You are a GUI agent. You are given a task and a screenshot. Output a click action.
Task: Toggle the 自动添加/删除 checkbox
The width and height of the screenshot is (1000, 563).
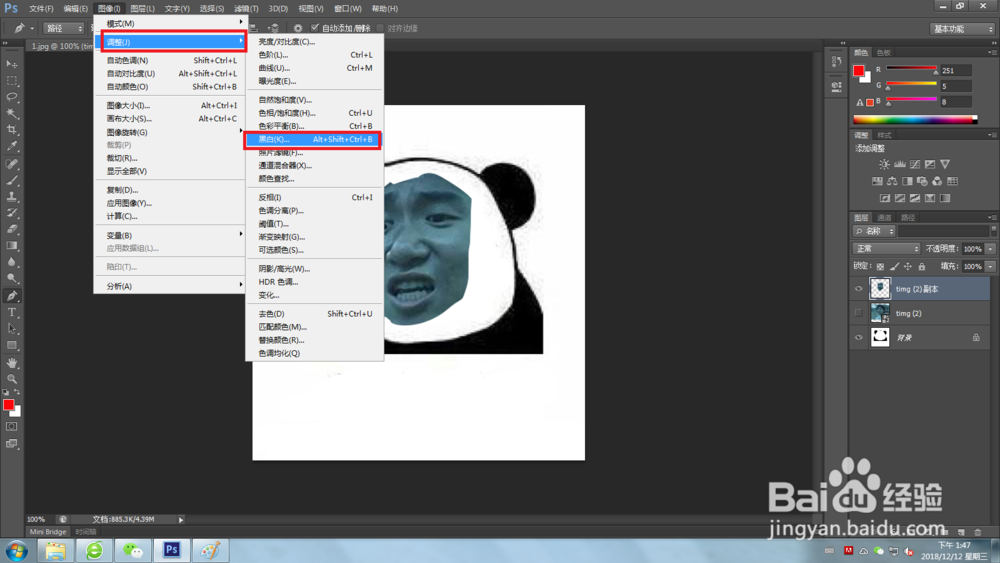point(314,28)
